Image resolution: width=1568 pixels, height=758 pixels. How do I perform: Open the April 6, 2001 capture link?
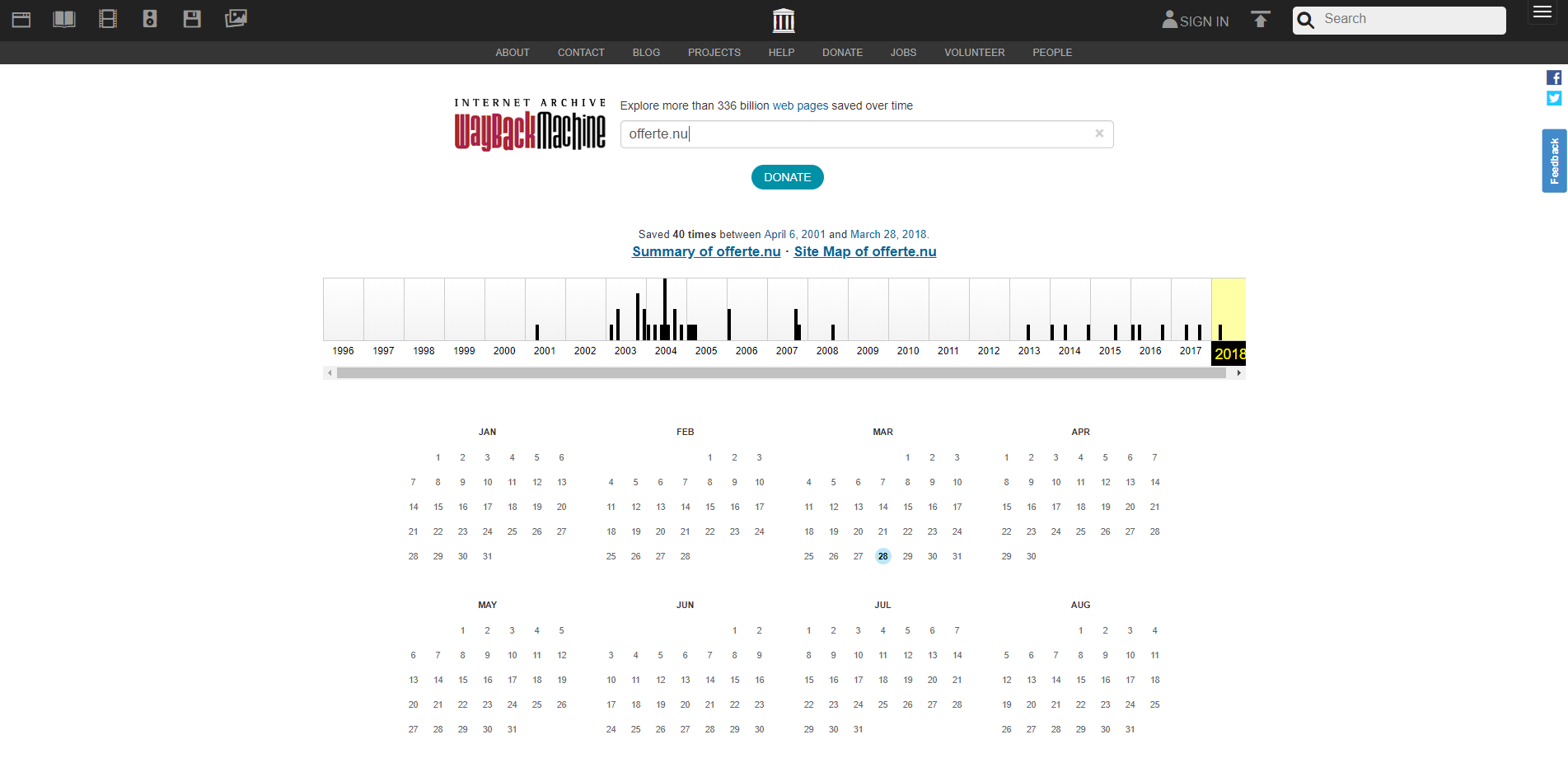[x=794, y=235]
